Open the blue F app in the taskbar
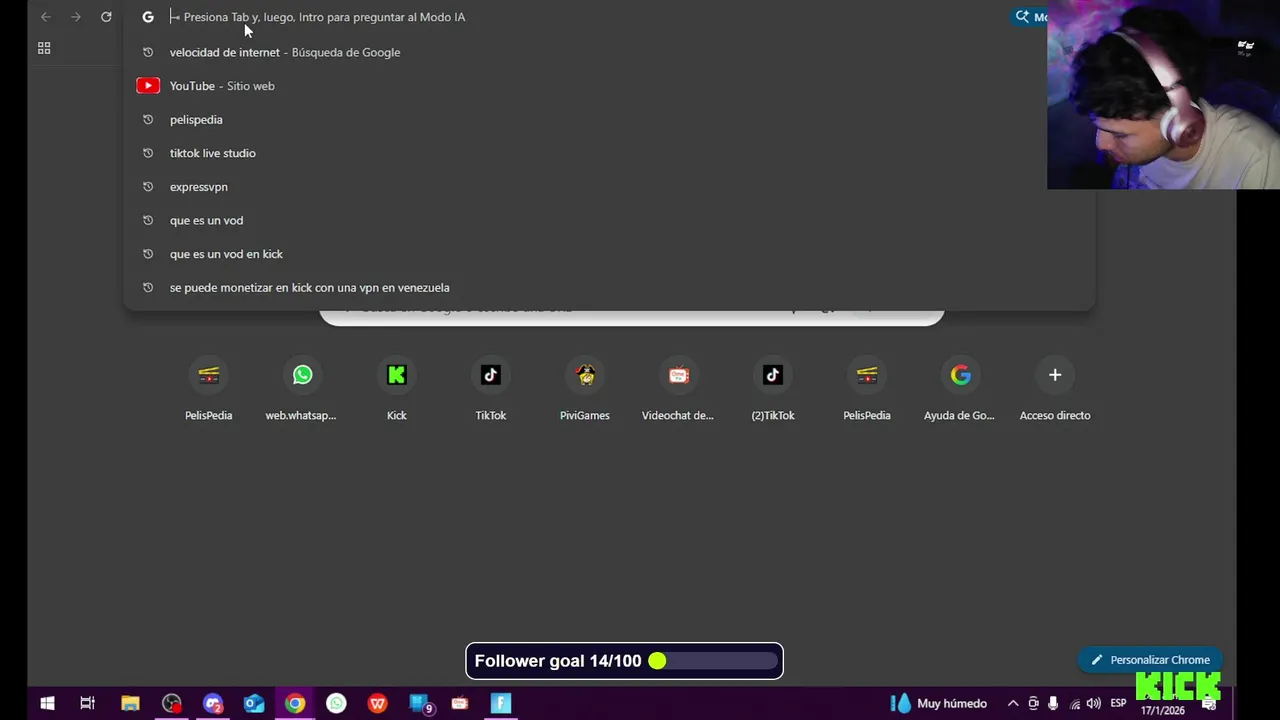 coord(501,703)
